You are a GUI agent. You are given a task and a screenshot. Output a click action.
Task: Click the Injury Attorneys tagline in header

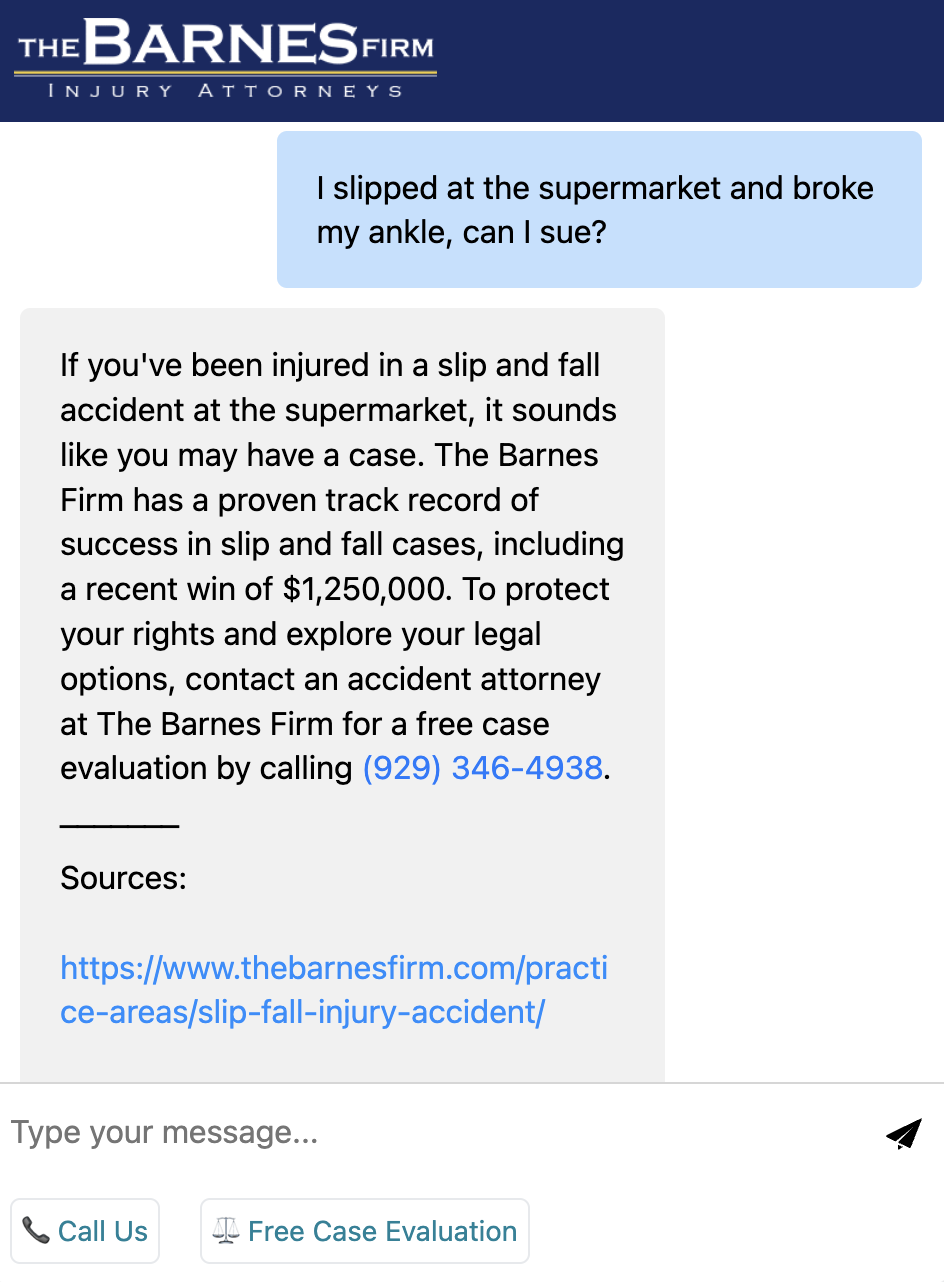(226, 91)
